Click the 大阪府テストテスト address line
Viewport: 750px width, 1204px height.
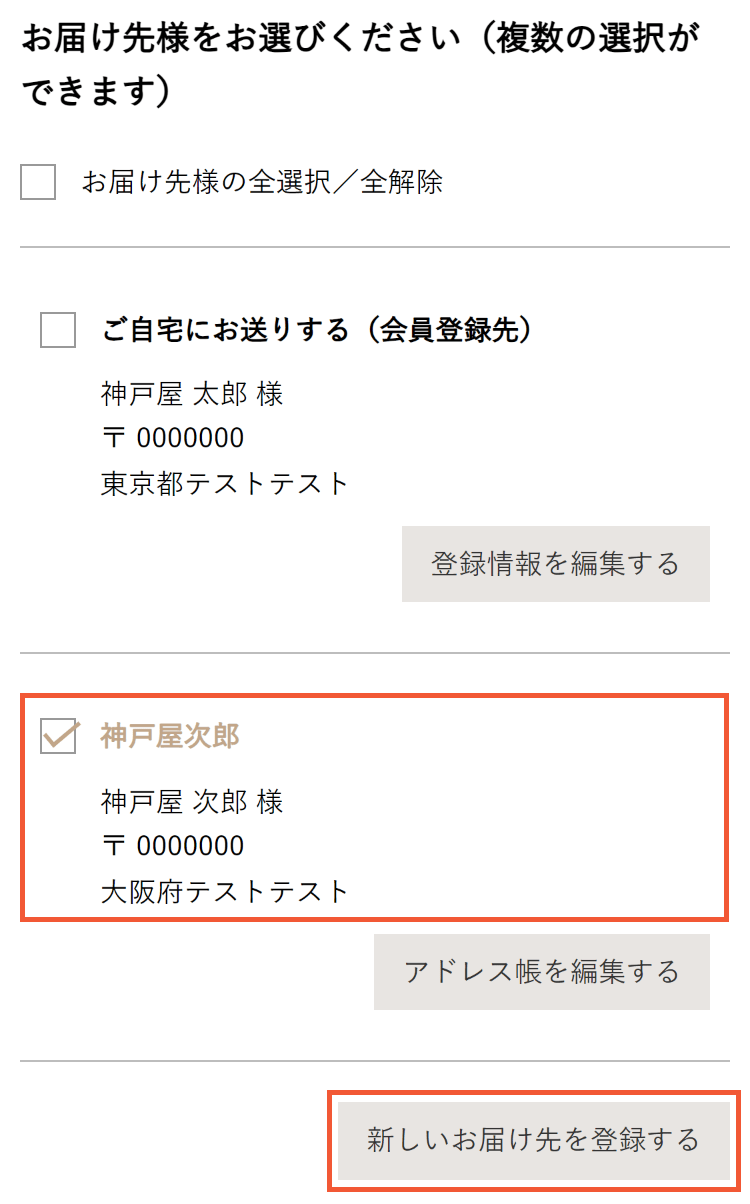225,891
